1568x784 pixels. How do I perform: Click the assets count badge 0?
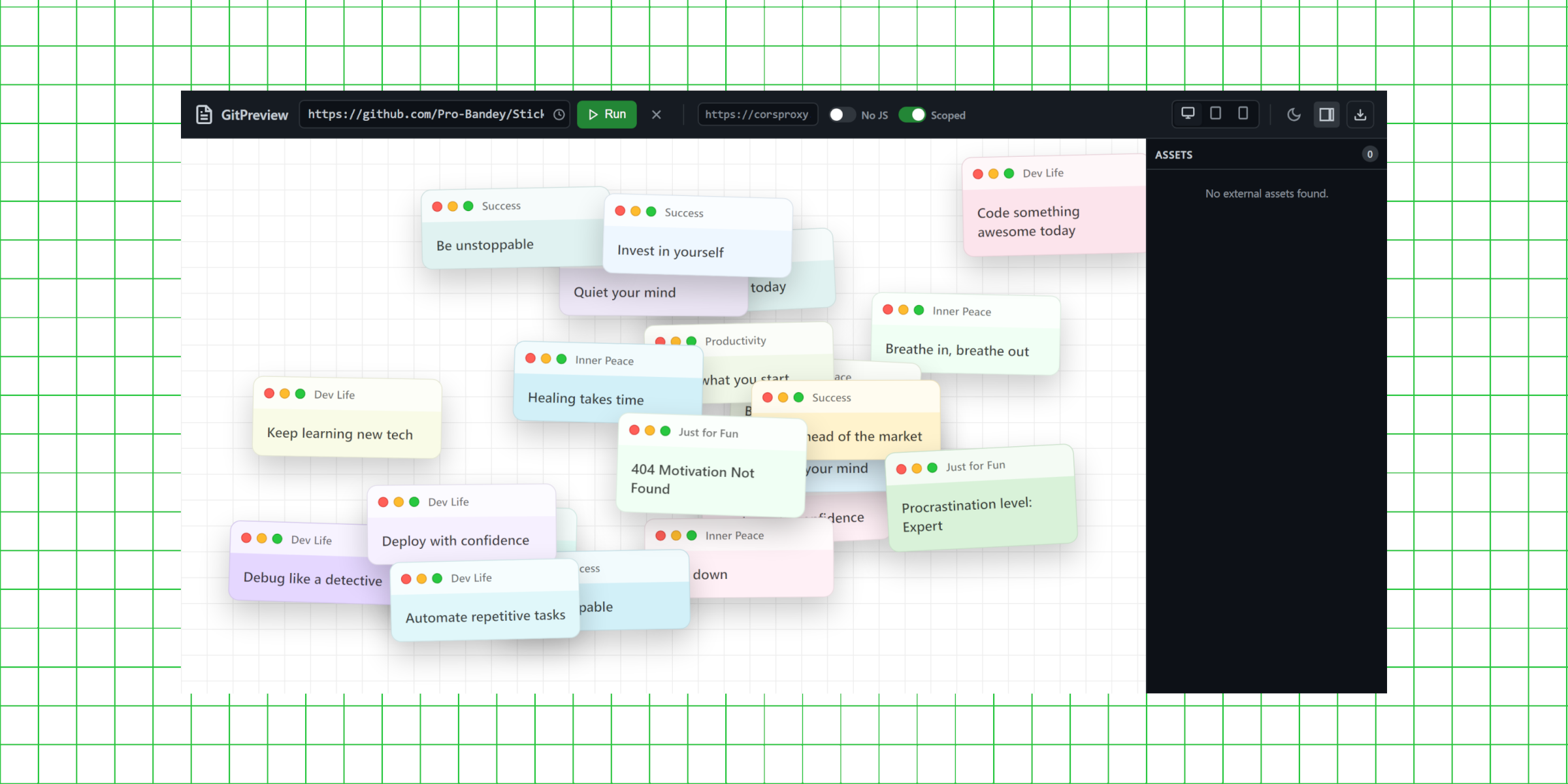pyautogui.click(x=1369, y=155)
